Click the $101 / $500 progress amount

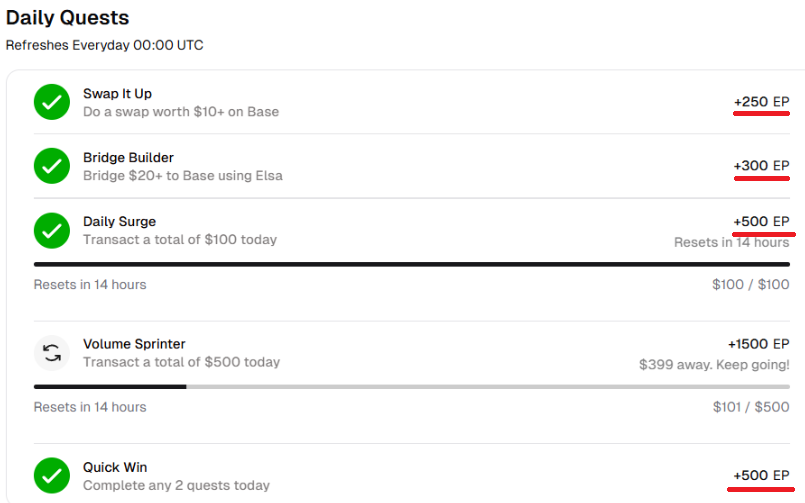click(751, 407)
